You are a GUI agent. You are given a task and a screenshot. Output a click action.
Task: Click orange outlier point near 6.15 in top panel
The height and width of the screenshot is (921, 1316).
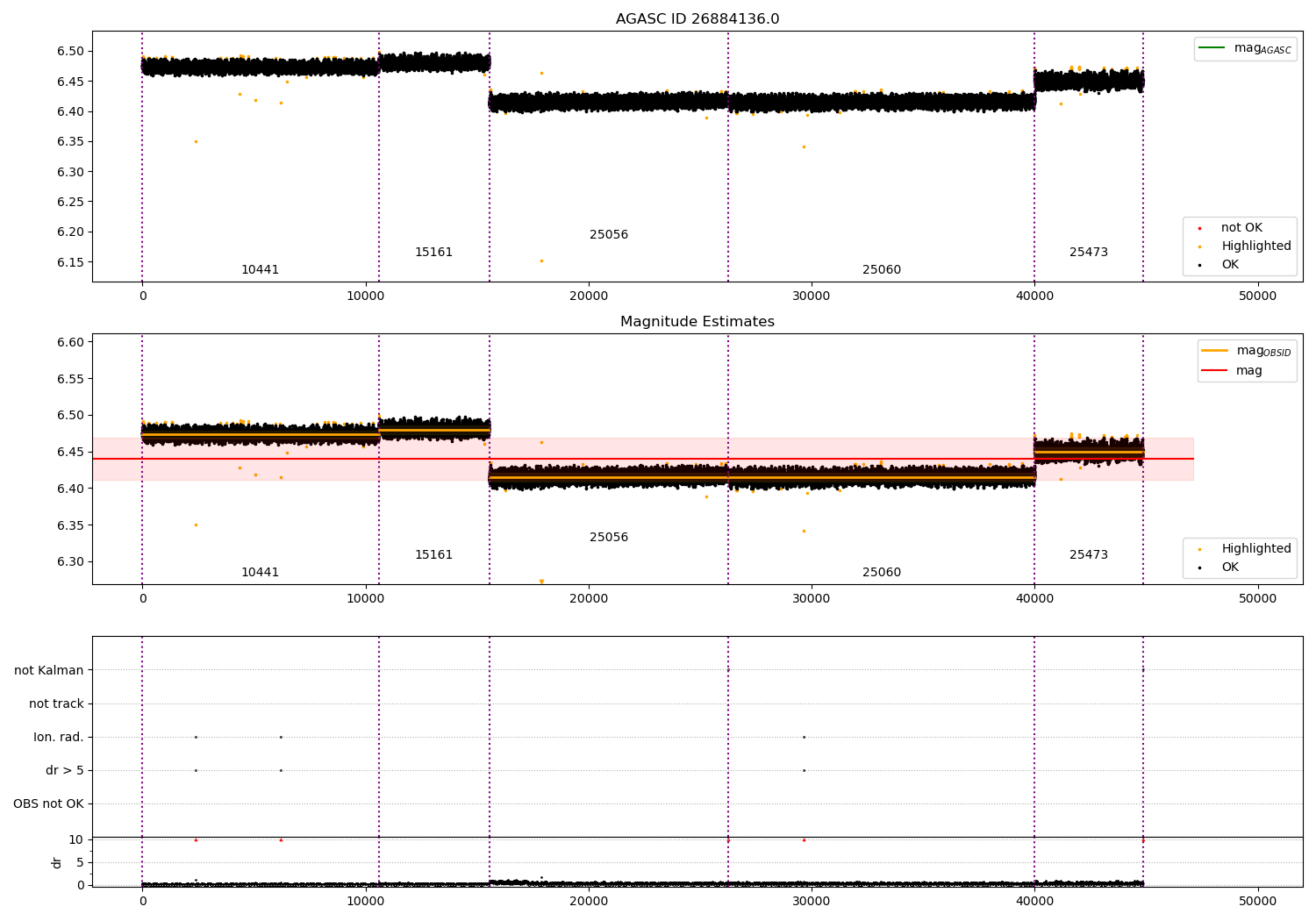pos(541,261)
